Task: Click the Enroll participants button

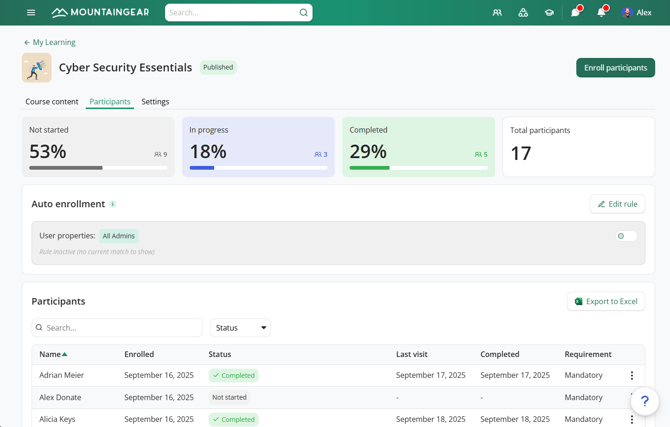Action: coord(615,68)
